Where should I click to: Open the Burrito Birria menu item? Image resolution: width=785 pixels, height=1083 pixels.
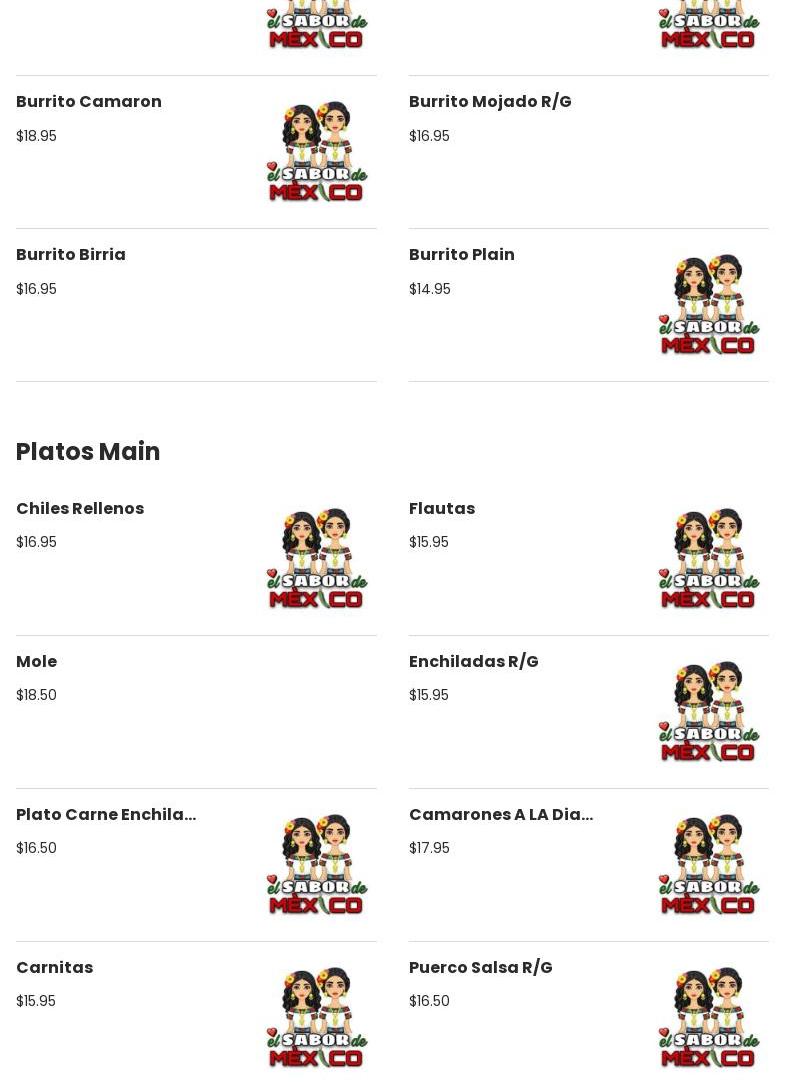tap(71, 255)
